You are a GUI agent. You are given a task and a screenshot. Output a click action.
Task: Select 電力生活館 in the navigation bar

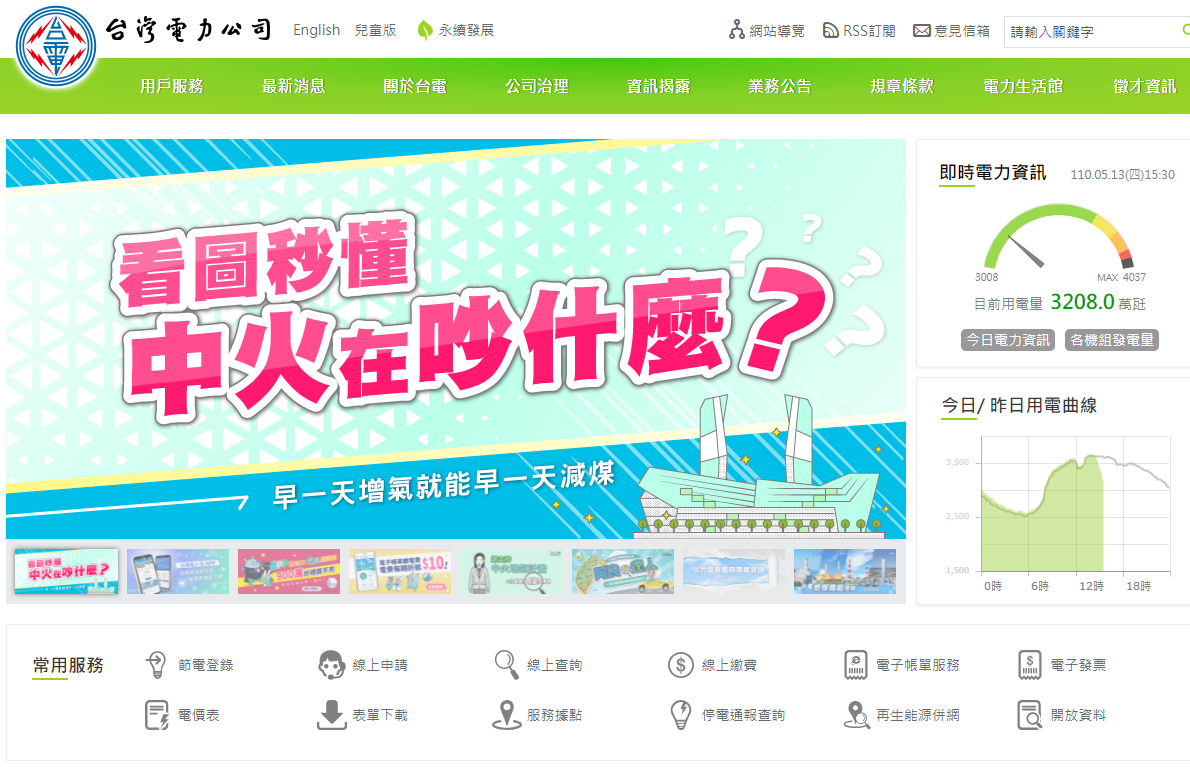(1022, 86)
